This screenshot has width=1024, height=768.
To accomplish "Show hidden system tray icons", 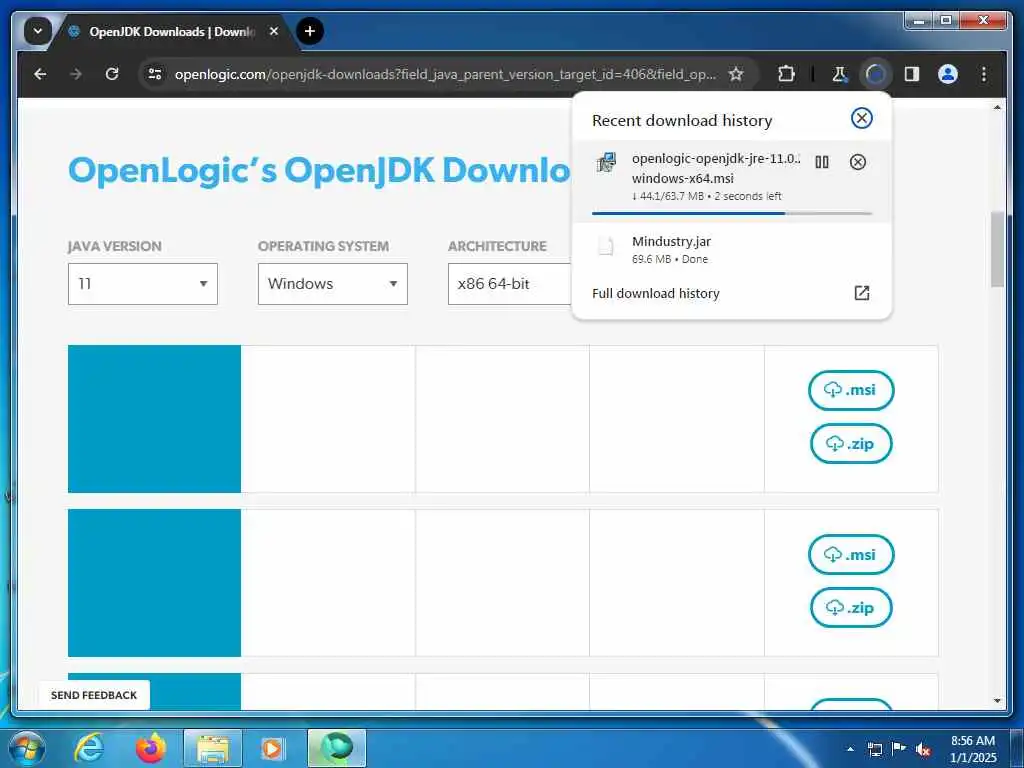I will [850, 750].
